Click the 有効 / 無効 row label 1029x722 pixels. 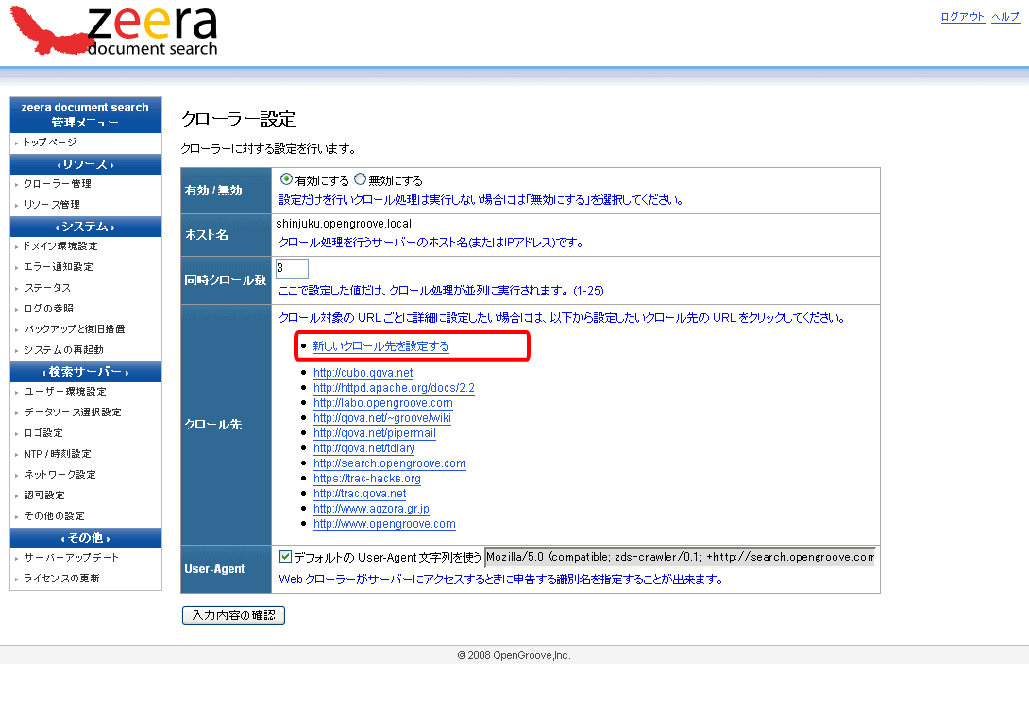(213, 190)
